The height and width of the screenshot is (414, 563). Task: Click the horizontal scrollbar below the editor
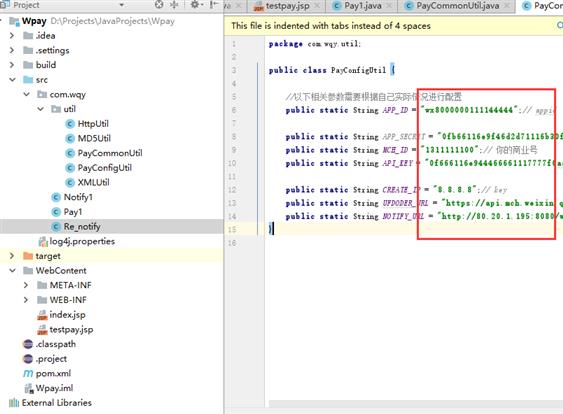coord(415,404)
